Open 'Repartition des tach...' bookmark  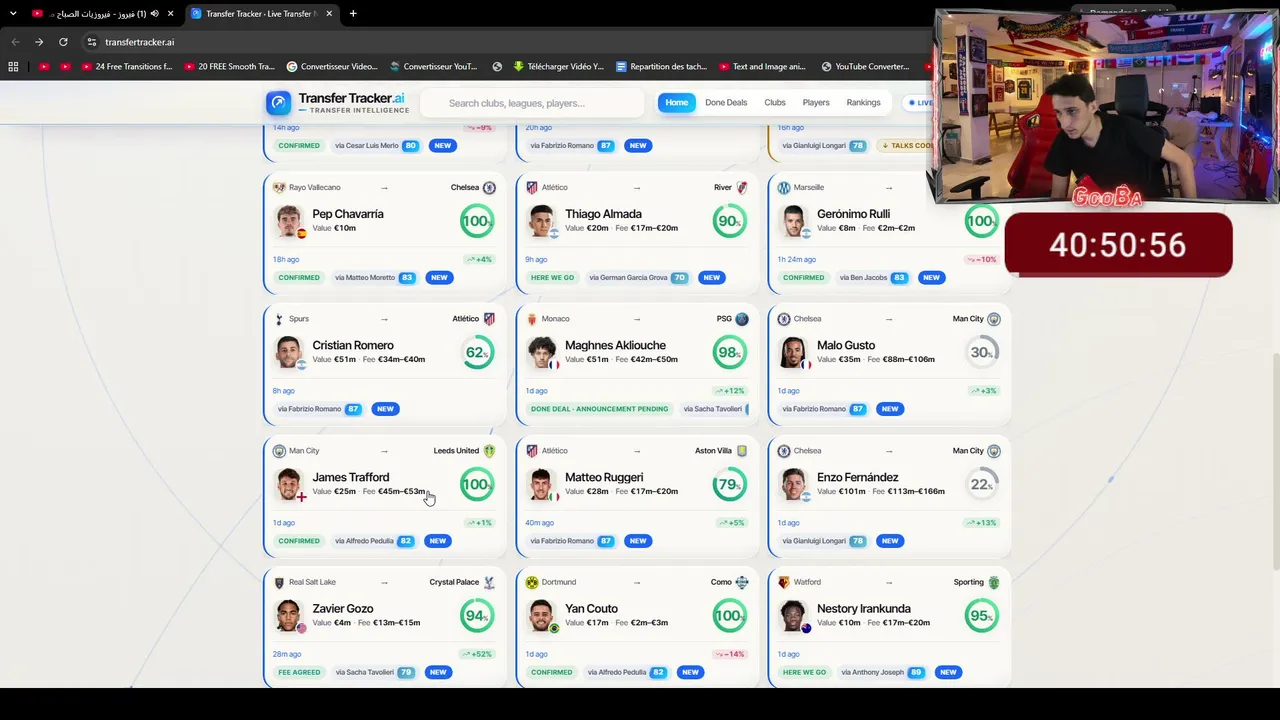(x=661, y=67)
